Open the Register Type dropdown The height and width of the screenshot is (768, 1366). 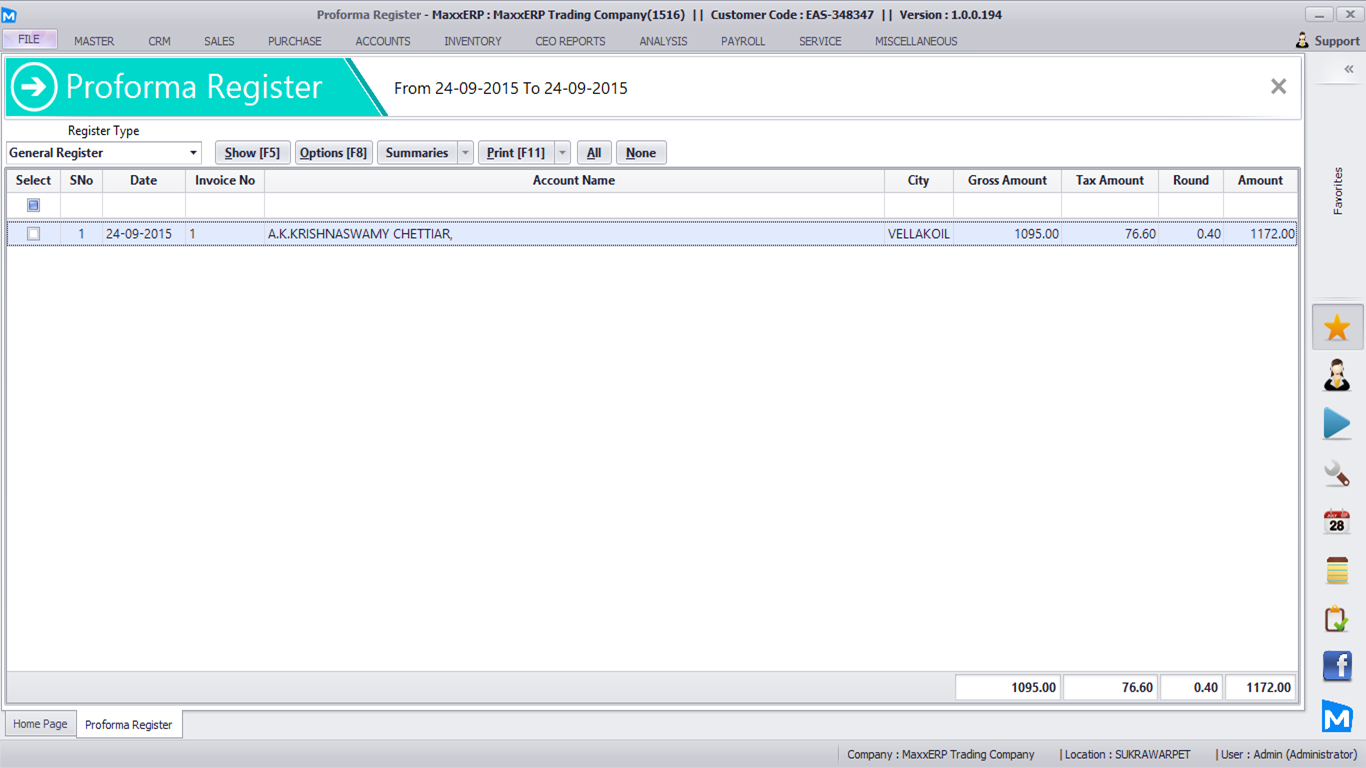pyautogui.click(x=193, y=153)
